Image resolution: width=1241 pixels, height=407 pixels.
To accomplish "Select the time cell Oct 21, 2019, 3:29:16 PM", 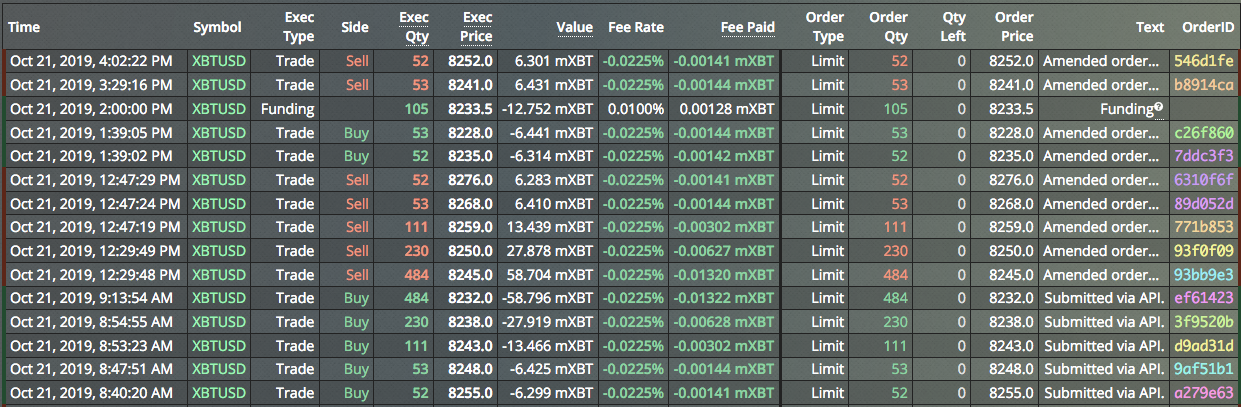I will pos(91,84).
